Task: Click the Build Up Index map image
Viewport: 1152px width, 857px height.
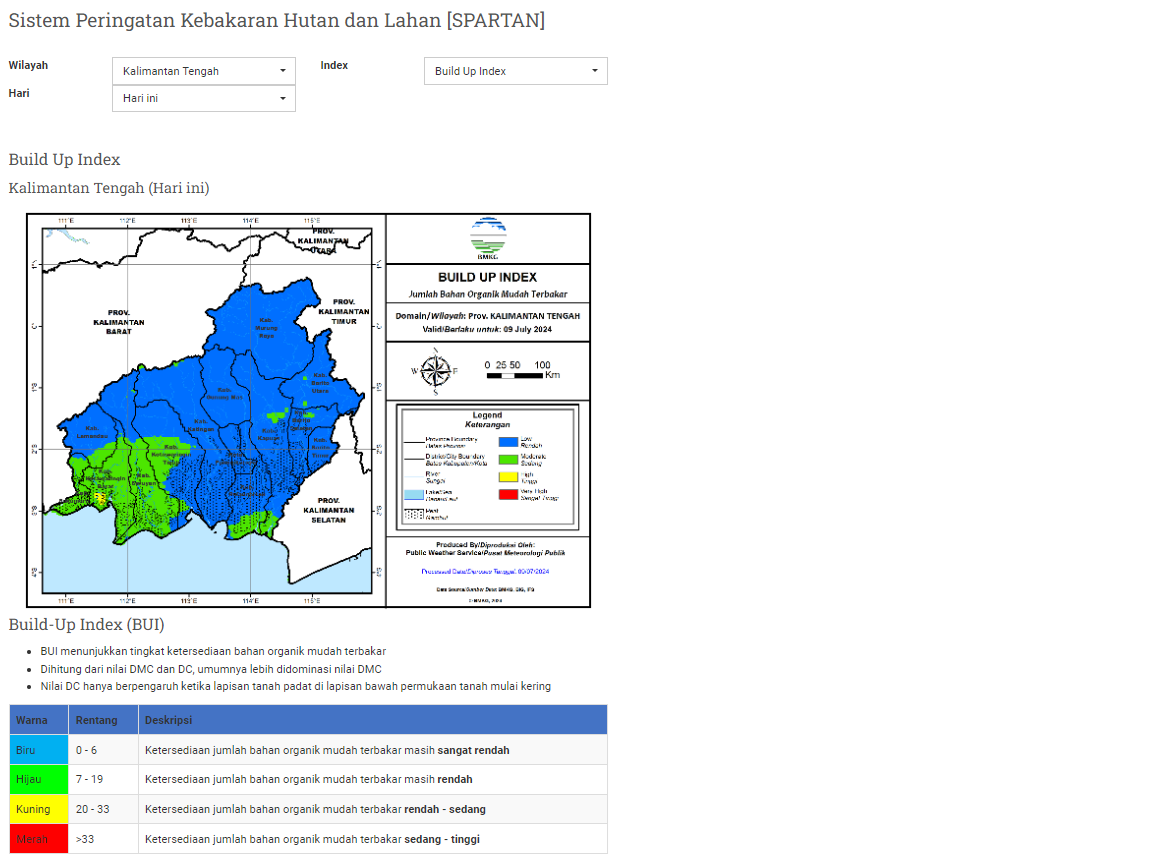Action: coord(309,410)
